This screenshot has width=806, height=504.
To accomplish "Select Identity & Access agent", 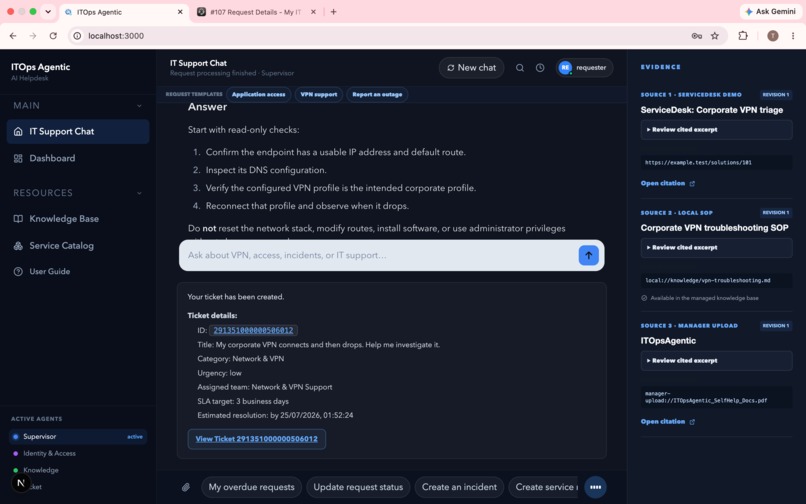I will (x=78, y=454).
